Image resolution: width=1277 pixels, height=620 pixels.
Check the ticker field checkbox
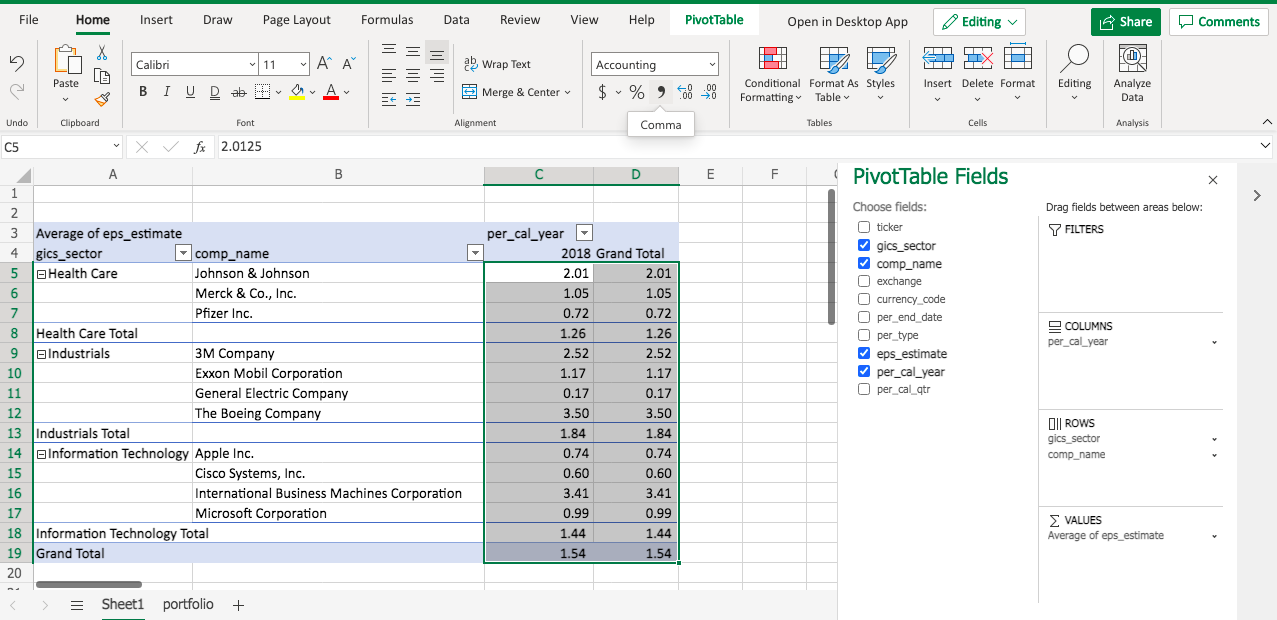coord(864,228)
